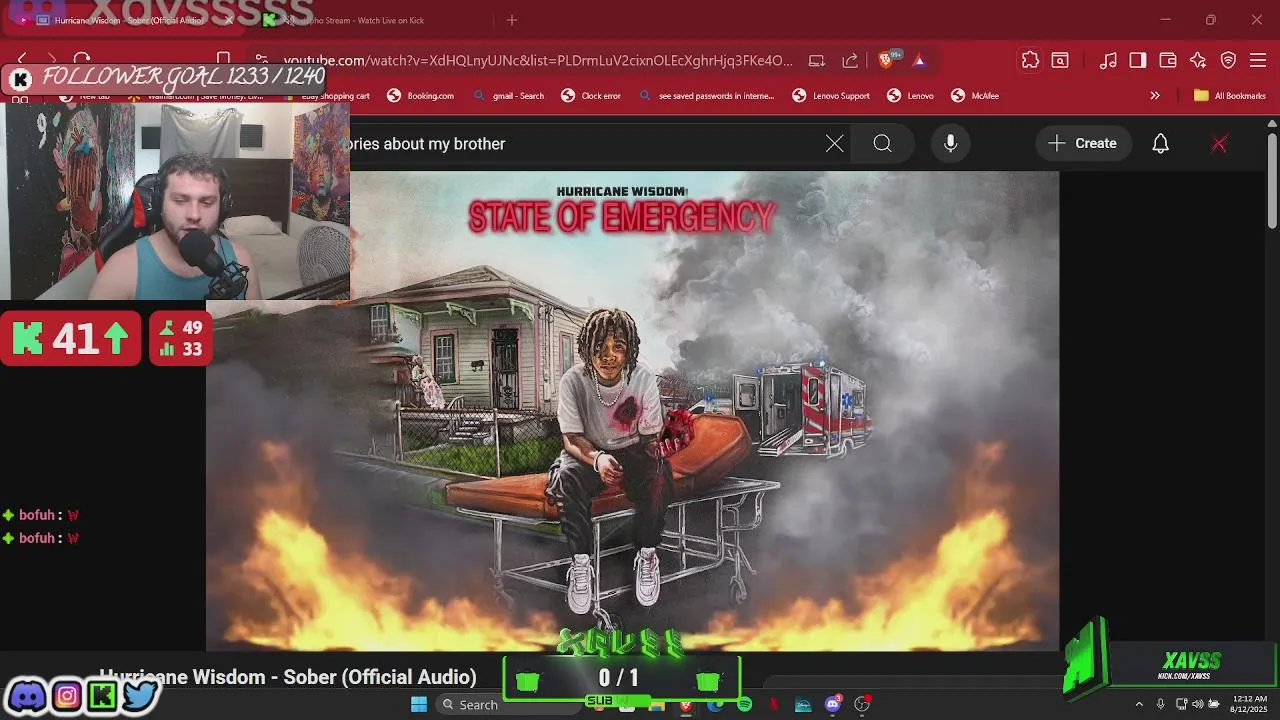Open the Leo AI sparkle icon
Image resolution: width=1280 pixels, height=720 pixels.
(x=1198, y=60)
